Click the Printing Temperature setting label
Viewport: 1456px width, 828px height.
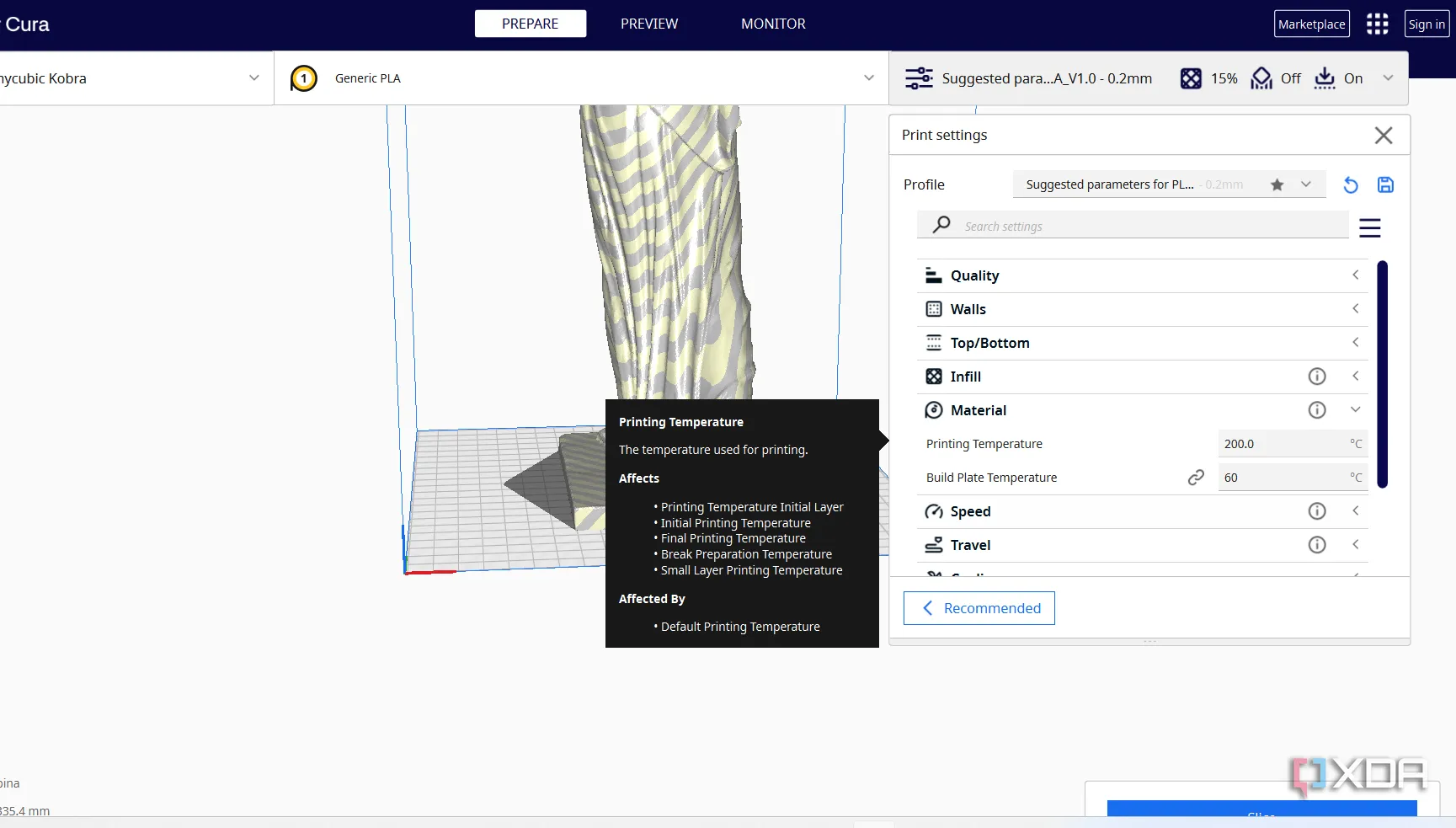984,444
